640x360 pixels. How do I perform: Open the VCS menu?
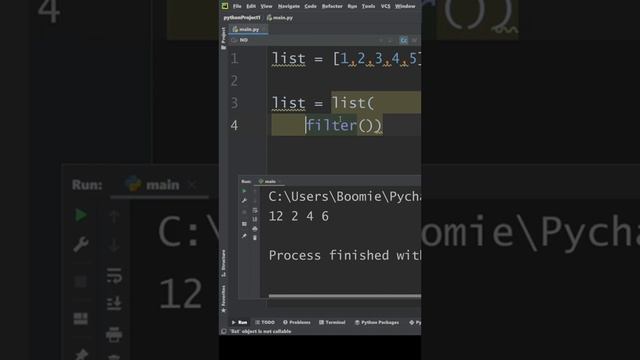[x=385, y=6]
